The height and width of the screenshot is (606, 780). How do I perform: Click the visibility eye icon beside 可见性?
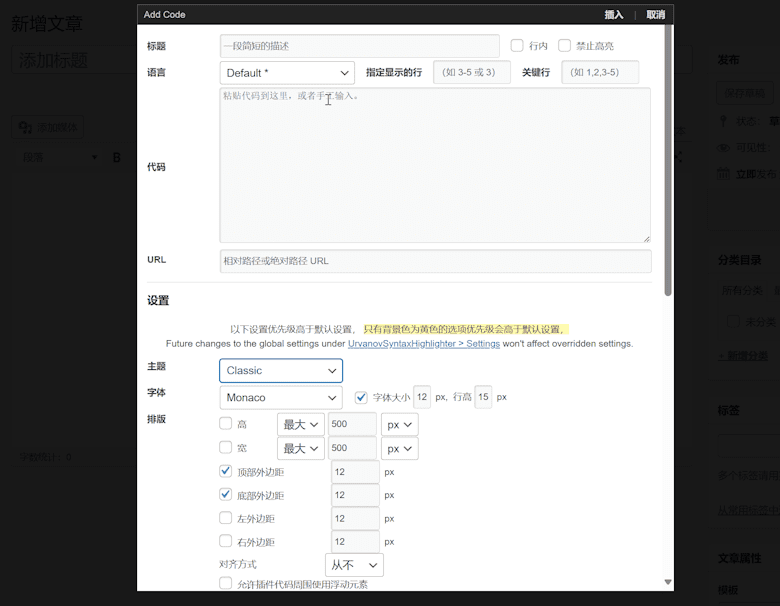click(723, 148)
